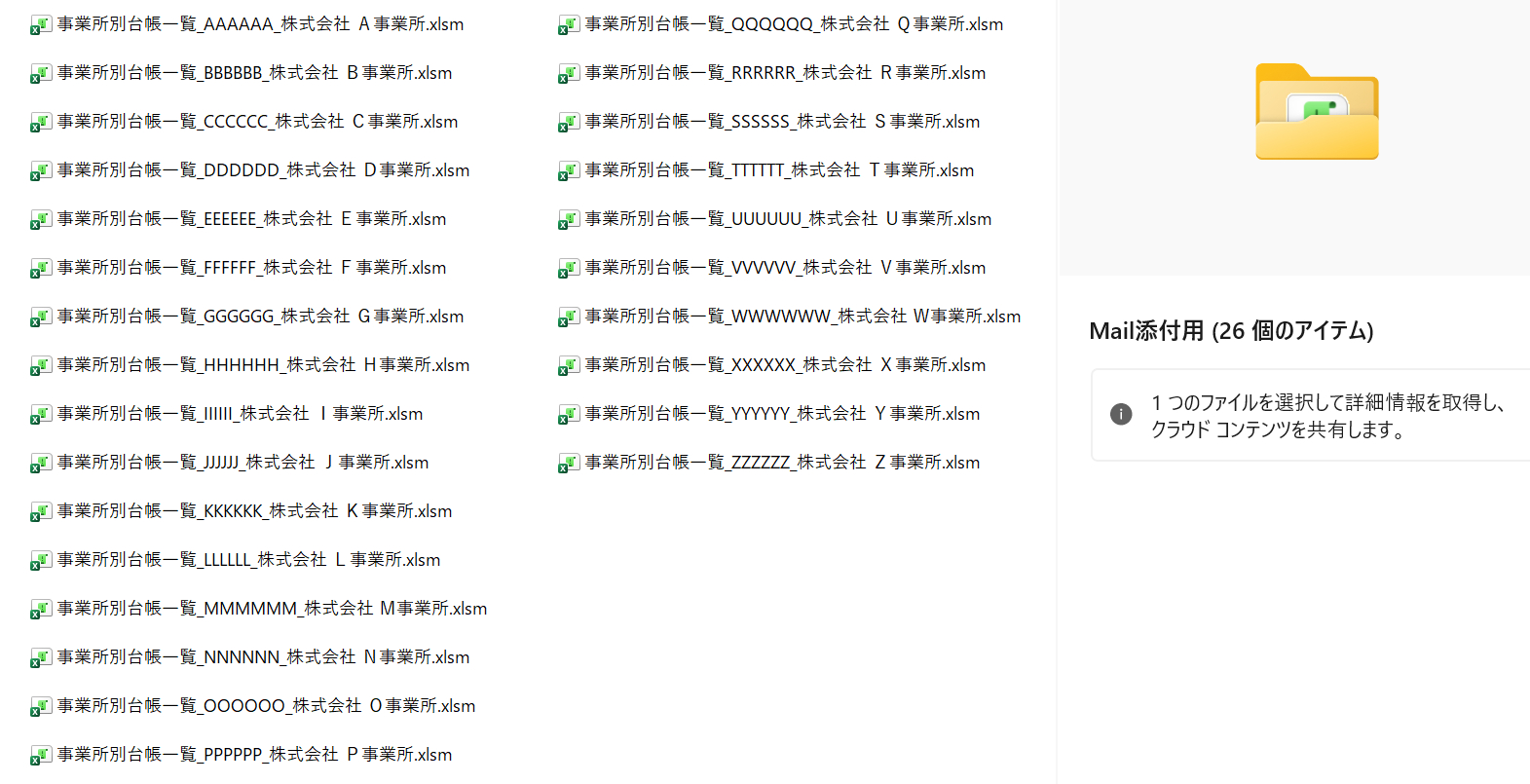Viewport: 1530px width, 784px height.
Task: Click the Excel icon of the KKKKKK file
Action: point(41,511)
